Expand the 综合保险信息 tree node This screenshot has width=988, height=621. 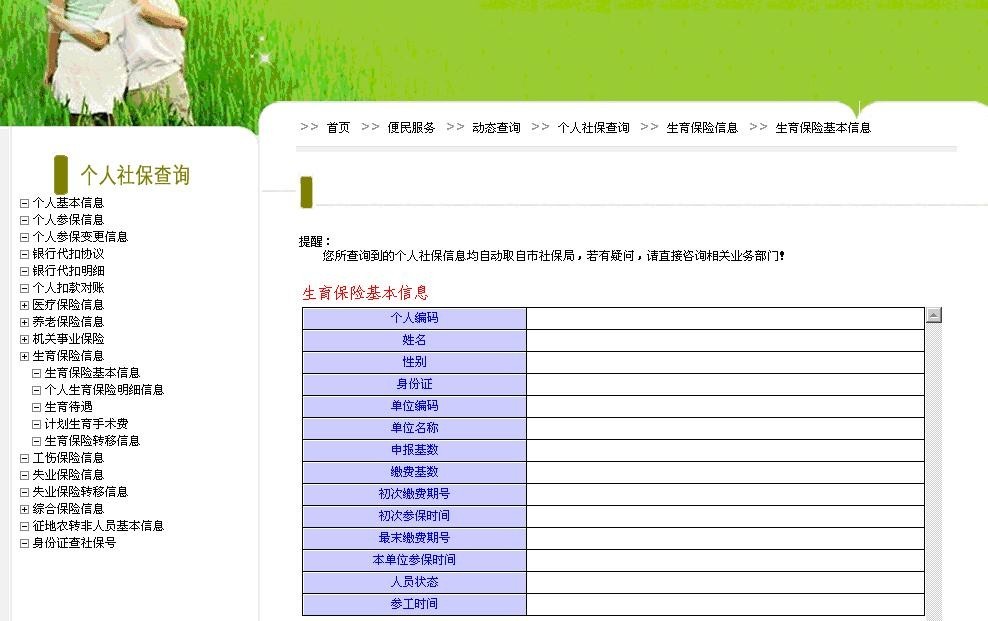coord(23,508)
